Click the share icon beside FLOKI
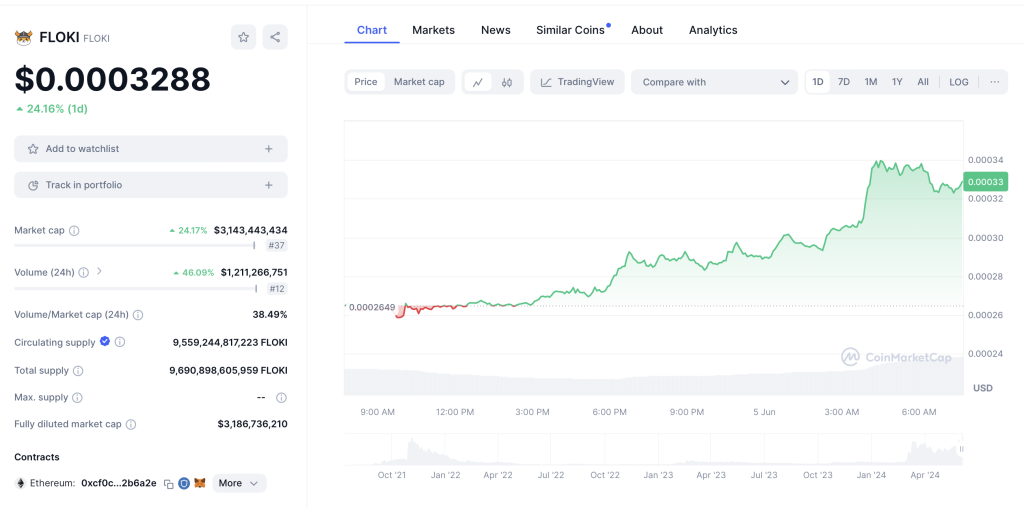The width and height of the screenshot is (1024, 508). click(x=275, y=37)
